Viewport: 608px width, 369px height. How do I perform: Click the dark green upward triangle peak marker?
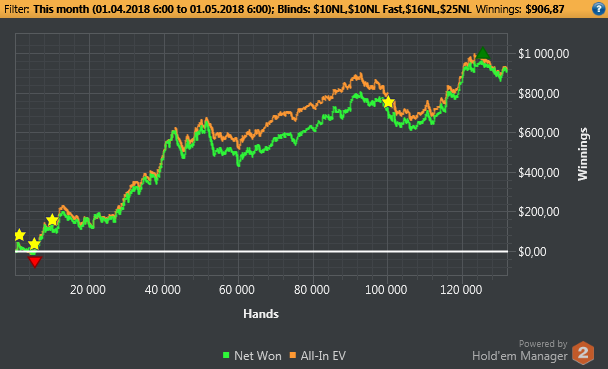point(482,53)
